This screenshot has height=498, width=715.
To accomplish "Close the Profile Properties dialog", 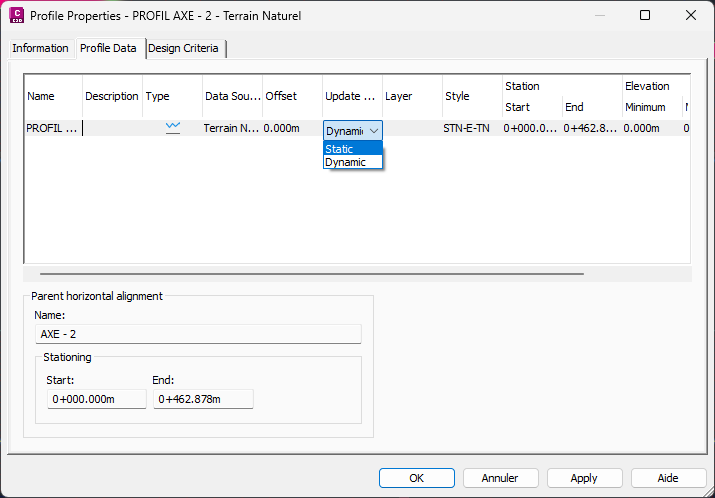I will (x=691, y=16).
